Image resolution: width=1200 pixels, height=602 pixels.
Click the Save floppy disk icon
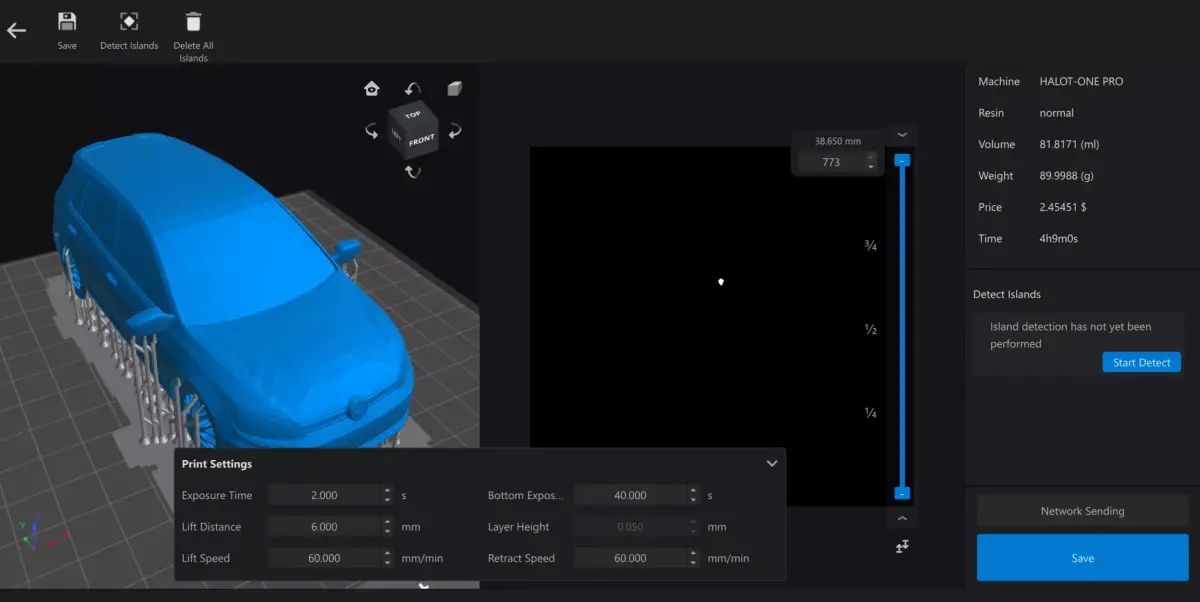(x=67, y=21)
